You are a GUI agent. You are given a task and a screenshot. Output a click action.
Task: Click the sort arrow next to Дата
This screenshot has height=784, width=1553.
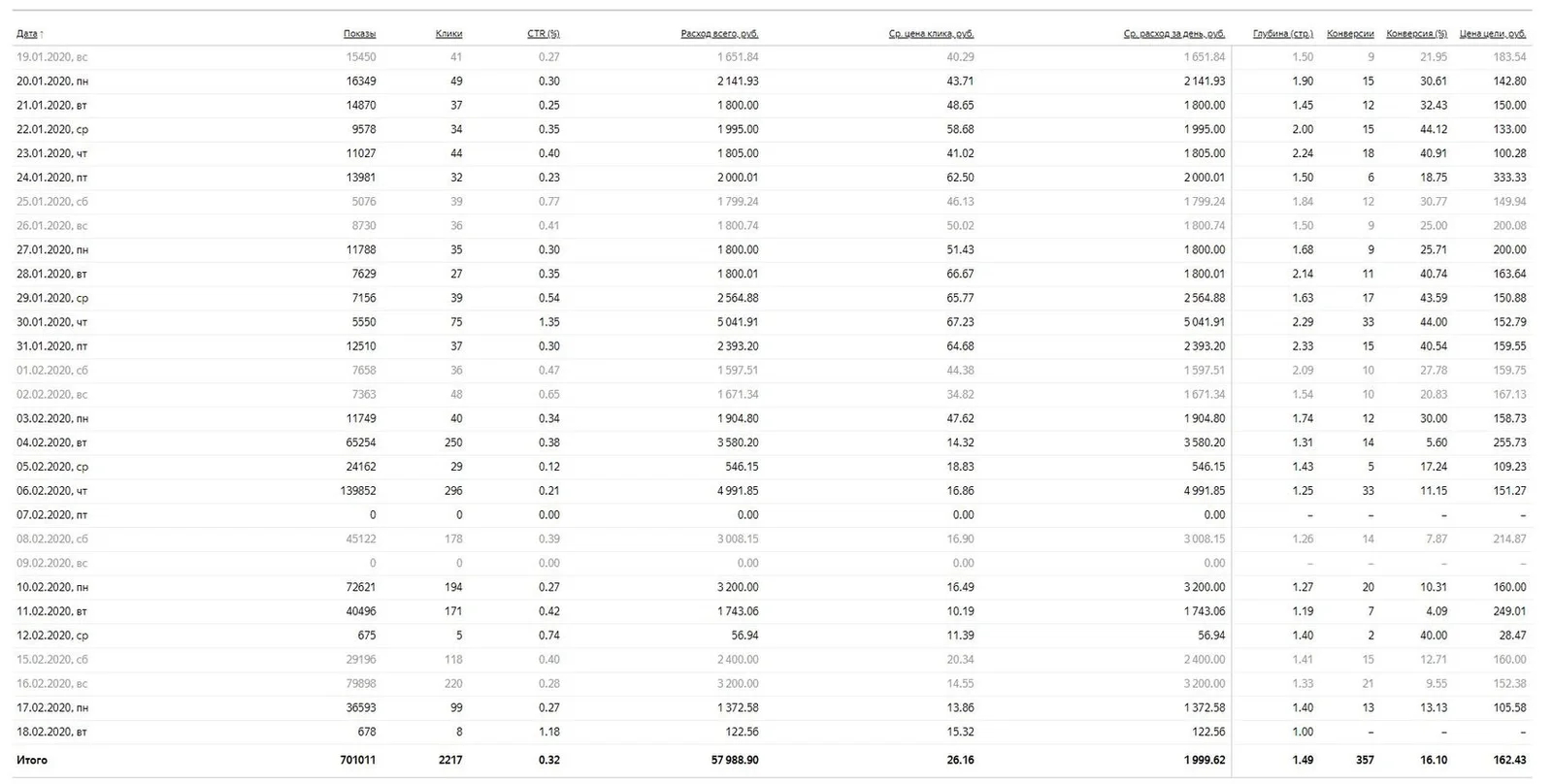(x=42, y=34)
